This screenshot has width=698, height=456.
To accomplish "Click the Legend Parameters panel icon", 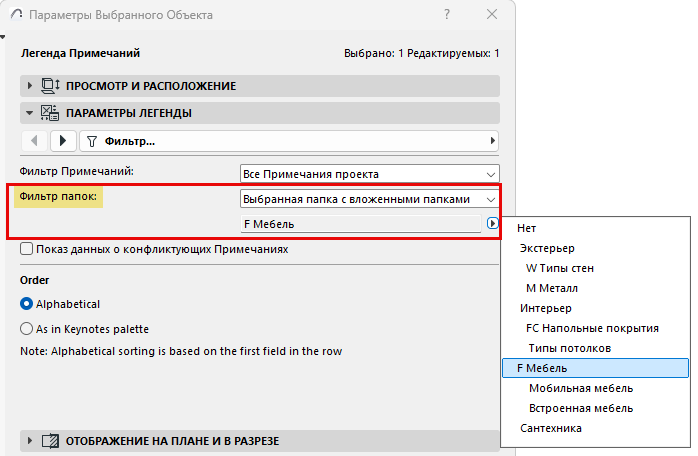I will 50,113.
